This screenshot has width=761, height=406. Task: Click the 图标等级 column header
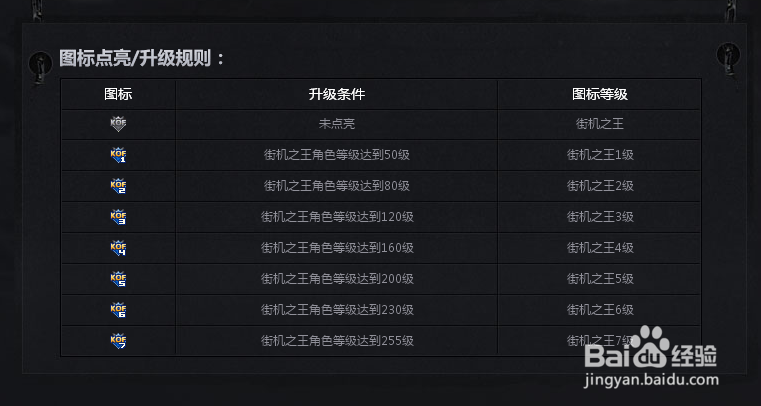pyautogui.click(x=599, y=94)
